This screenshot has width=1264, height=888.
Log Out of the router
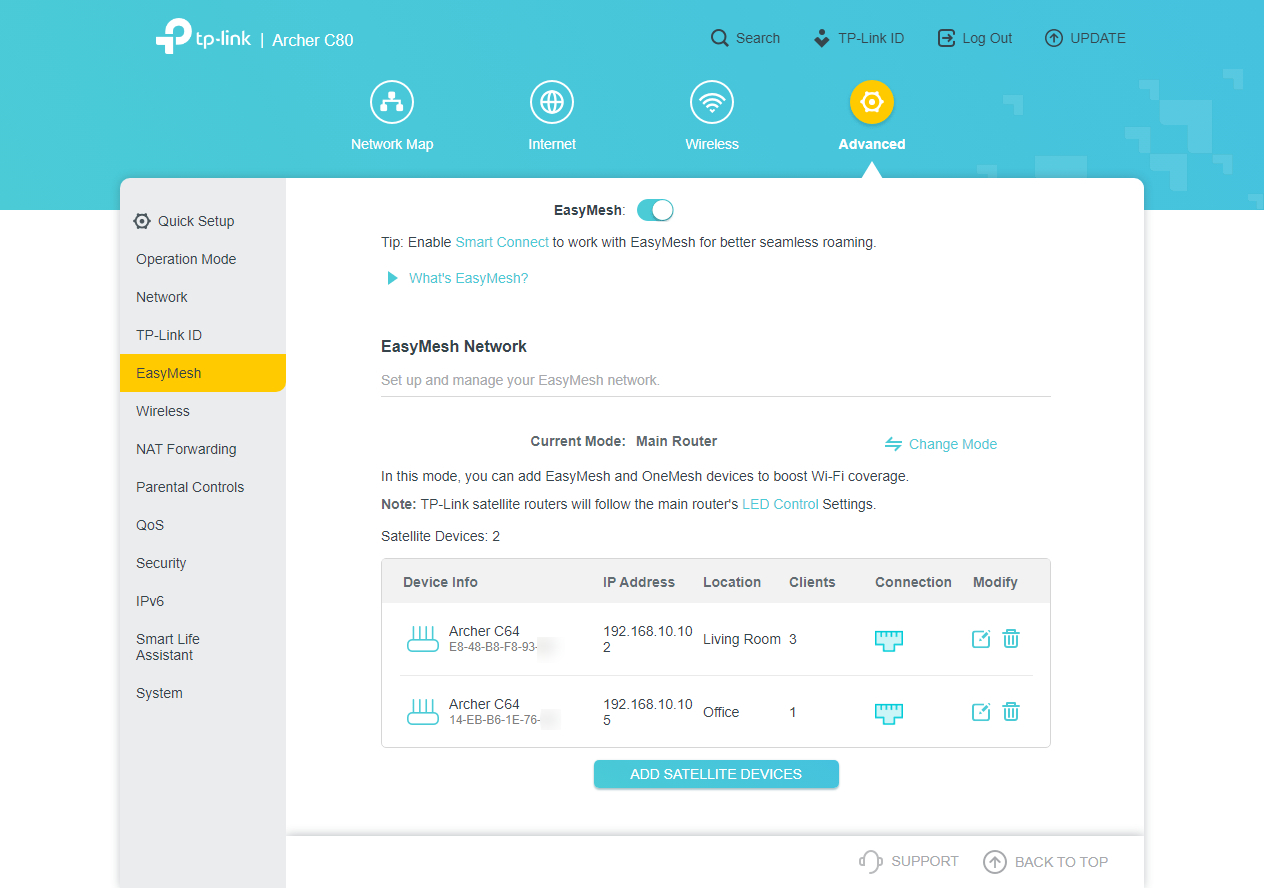tap(974, 38)
